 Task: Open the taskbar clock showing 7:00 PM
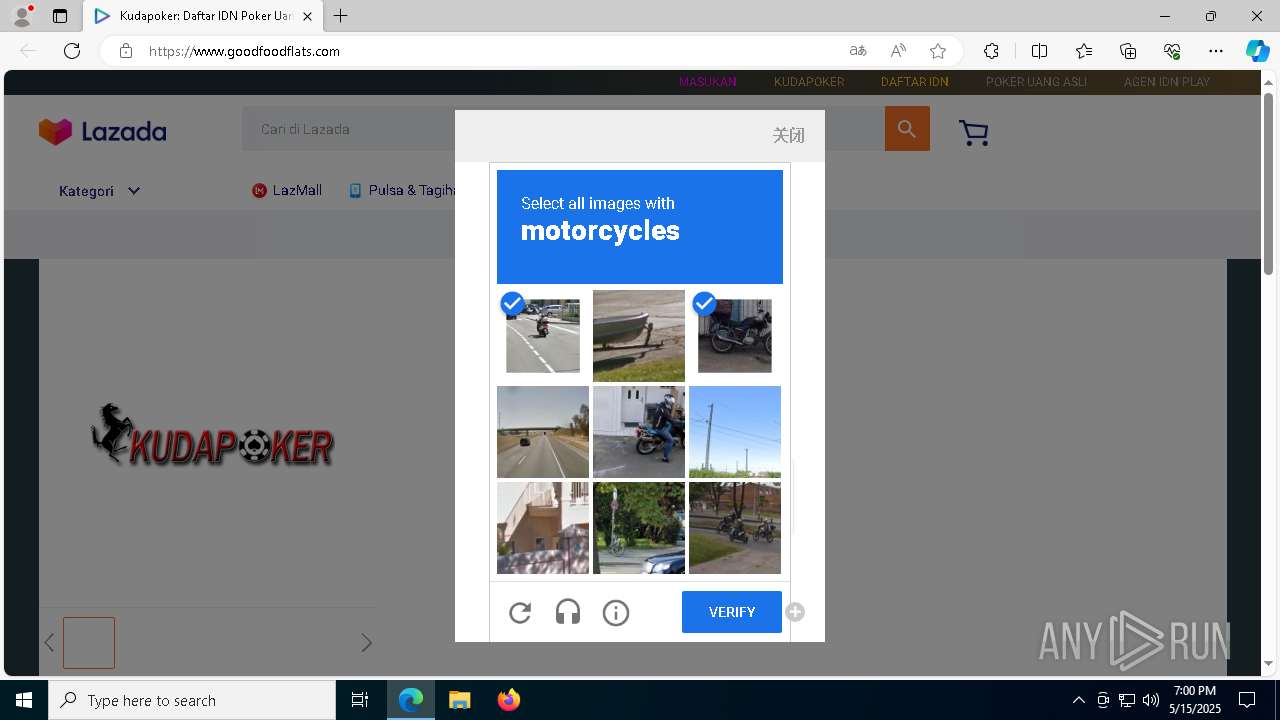click(x=1195, y=700)
